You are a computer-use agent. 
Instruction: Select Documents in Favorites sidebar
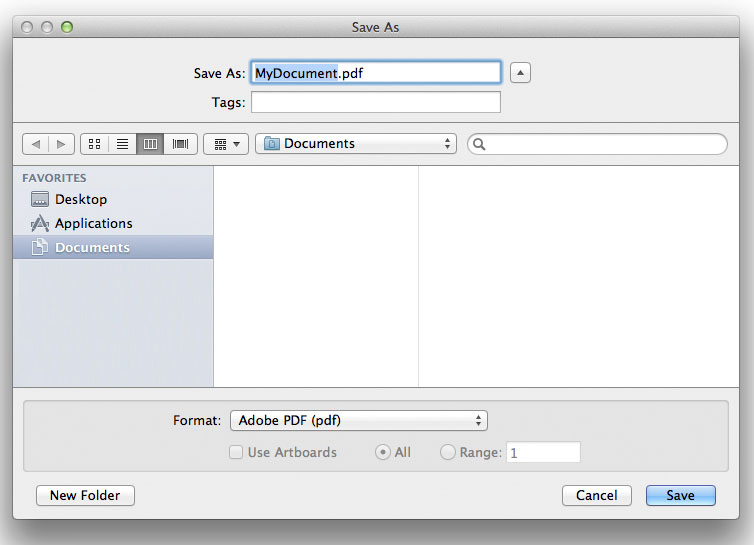(x=113, y=247)
